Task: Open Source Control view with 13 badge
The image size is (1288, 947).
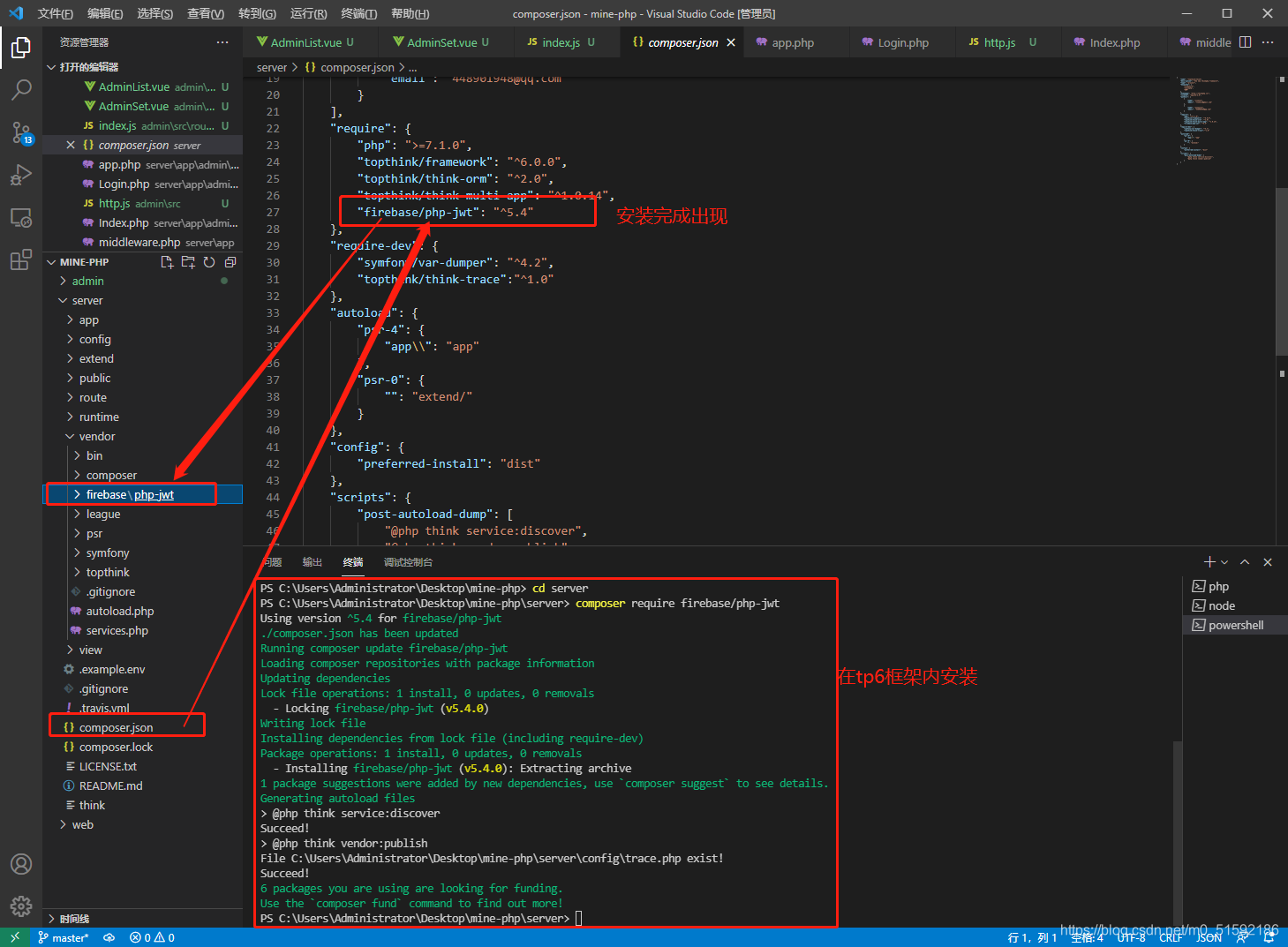Action: (x=21, y=132)
